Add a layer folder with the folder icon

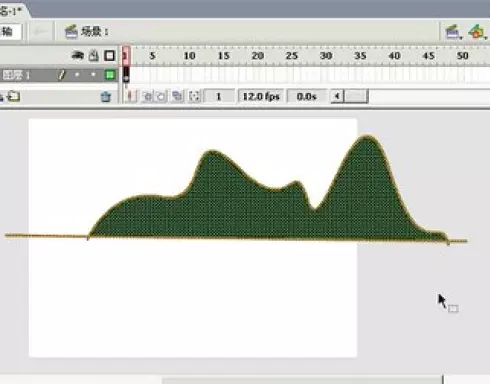14,97
